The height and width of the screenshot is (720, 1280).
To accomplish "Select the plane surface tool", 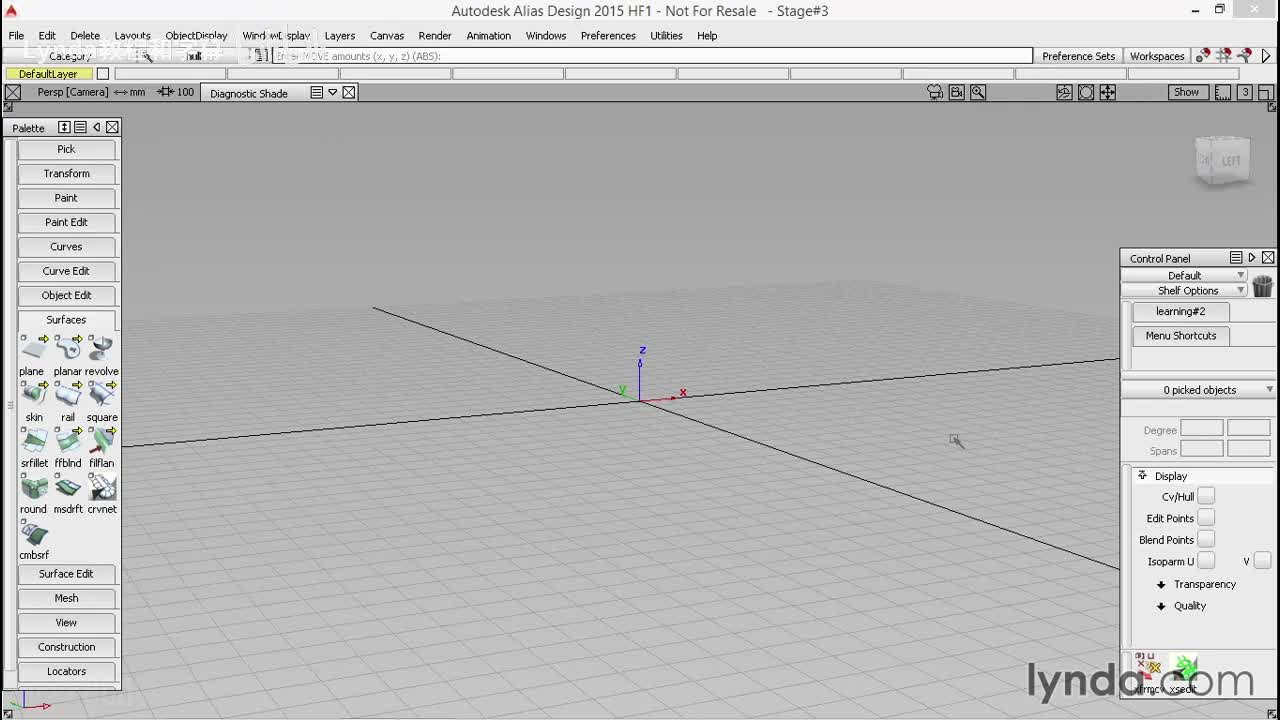I will pyautogui.click(x=34, y=348).
